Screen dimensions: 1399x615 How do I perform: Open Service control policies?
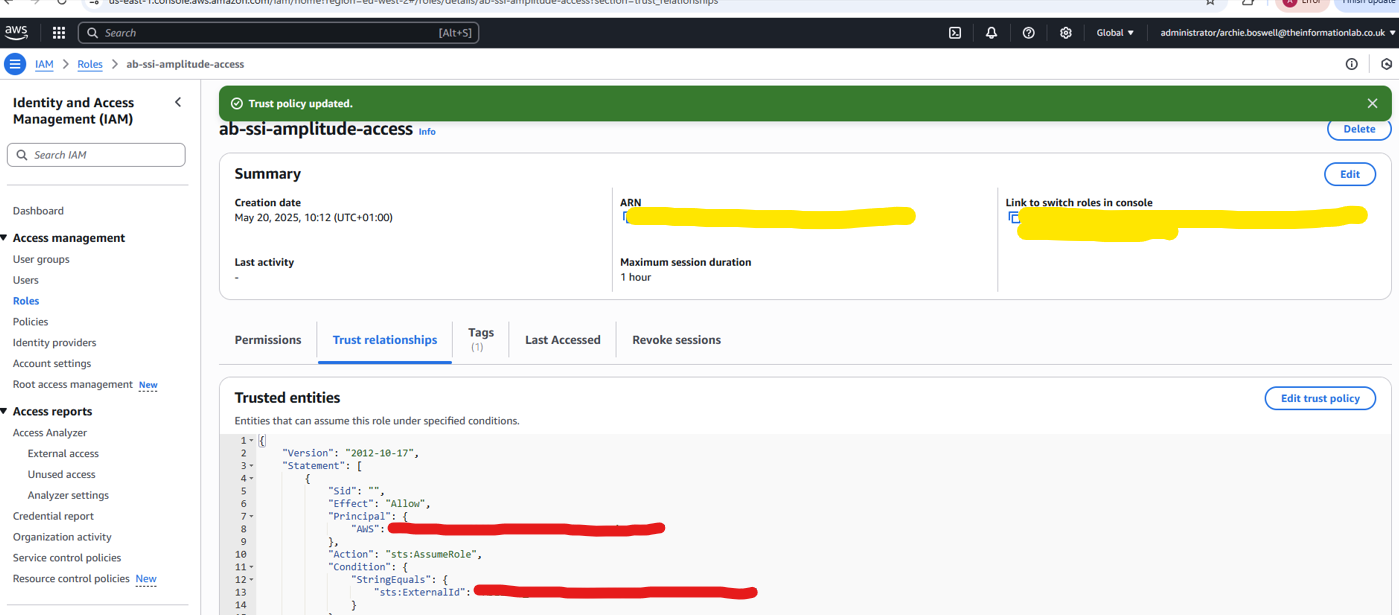coord(67,559)
